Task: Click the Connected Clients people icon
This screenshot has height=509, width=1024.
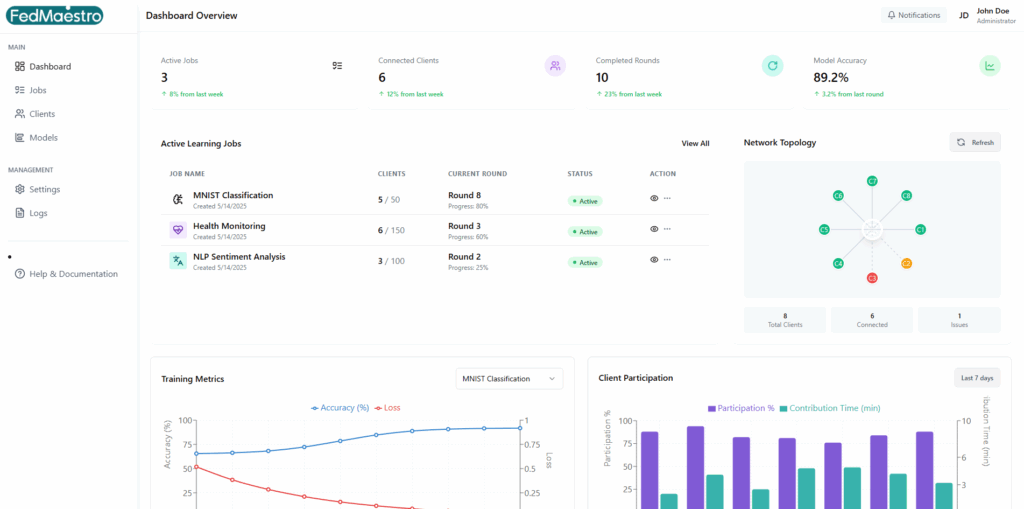Action: tap(555, 65)
